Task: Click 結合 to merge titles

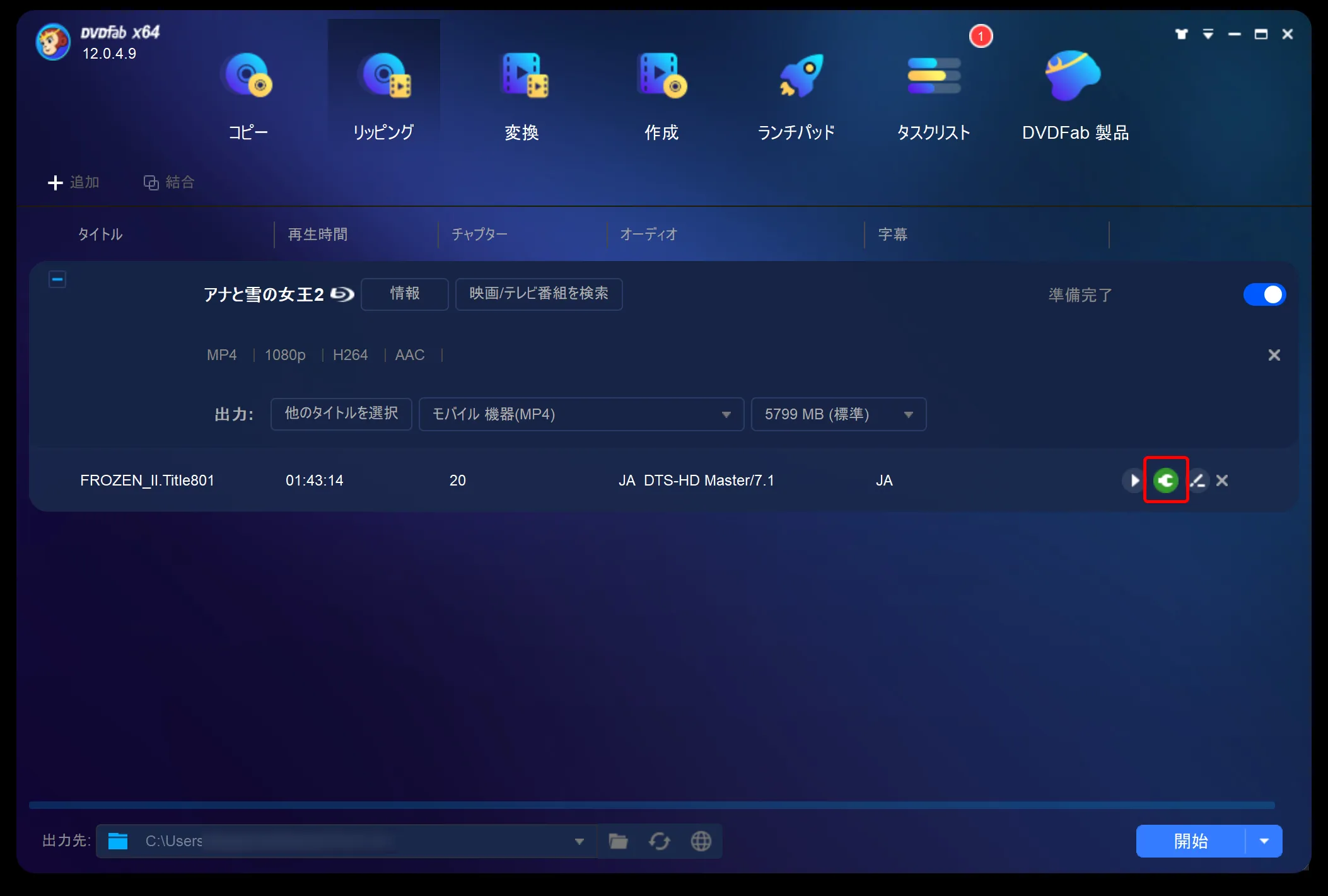Action: point(169,182)
